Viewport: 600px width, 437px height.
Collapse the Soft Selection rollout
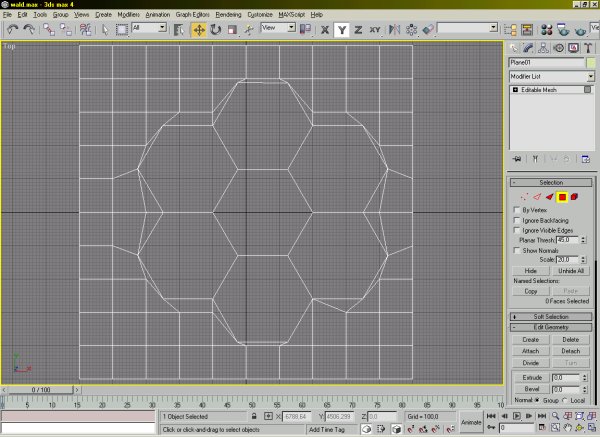point(552,317)
